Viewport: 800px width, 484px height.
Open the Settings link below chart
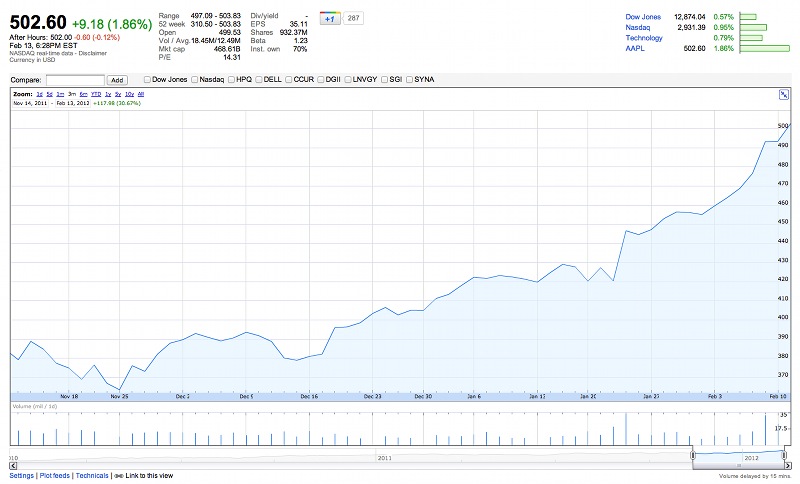[21, 476]
